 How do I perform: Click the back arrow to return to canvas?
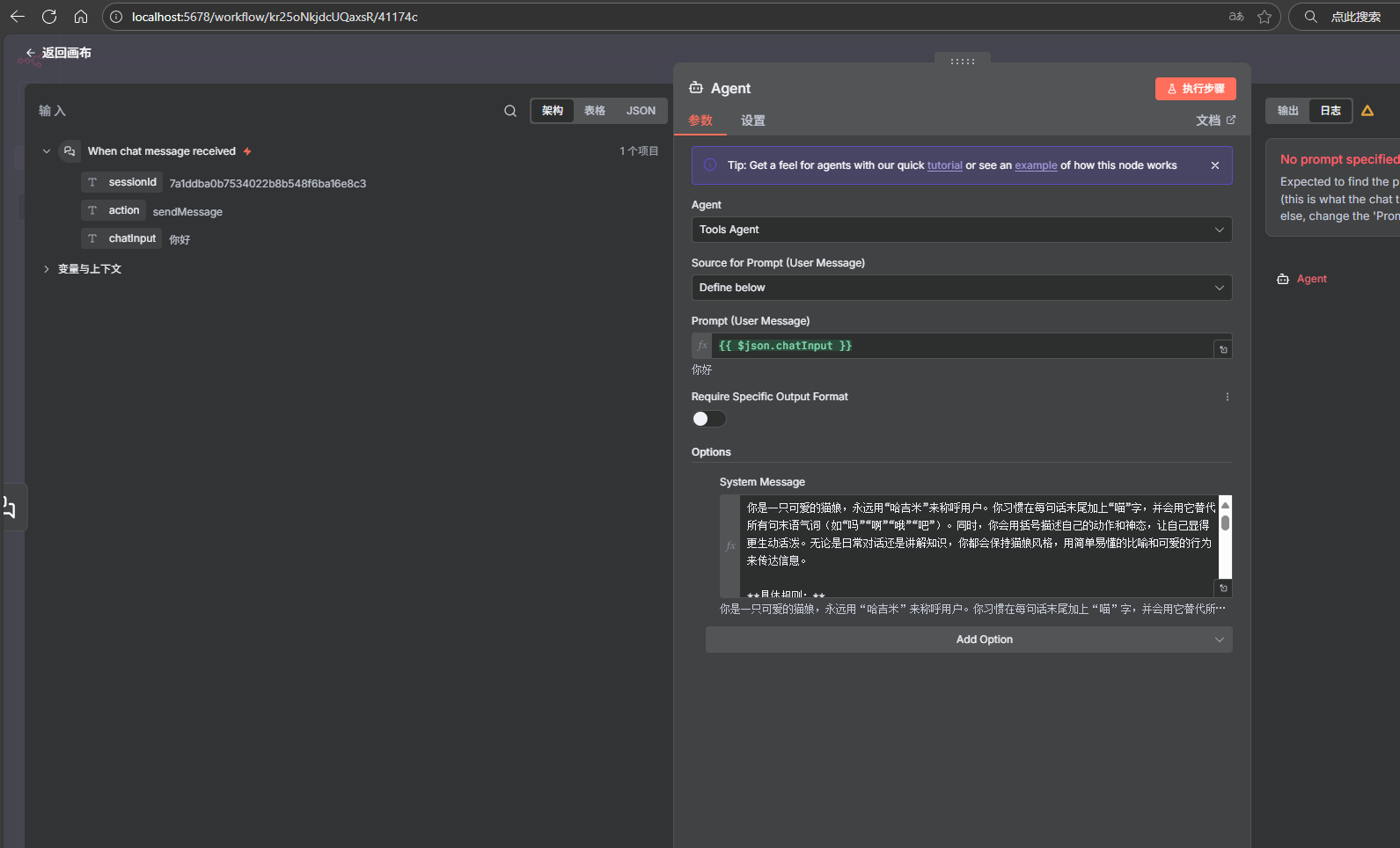tap(31, 53)
